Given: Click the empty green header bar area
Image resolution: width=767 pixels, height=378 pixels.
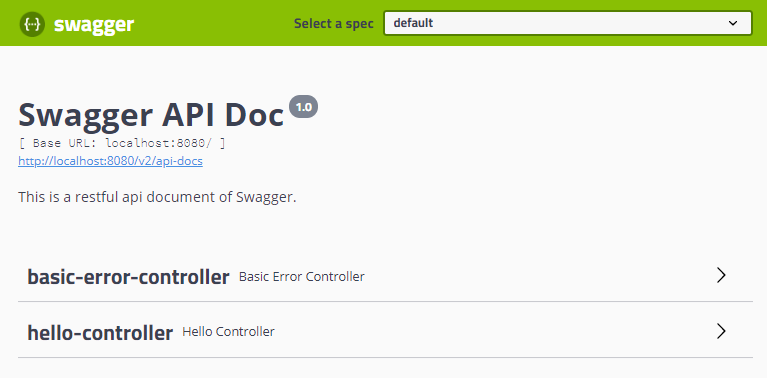Looking at the screenshot, I should pyautogui.click(x=213, y=23).
